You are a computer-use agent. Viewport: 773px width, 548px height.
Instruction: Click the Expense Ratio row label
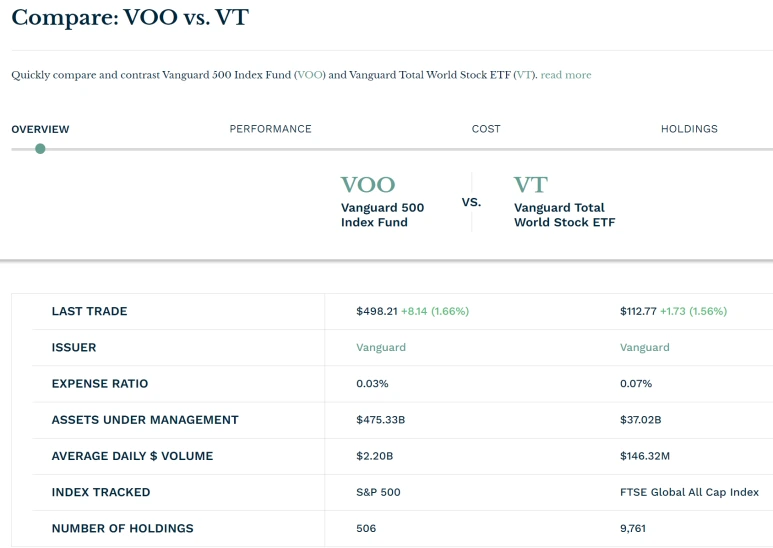pyautogui.click(x=100, y=384)
